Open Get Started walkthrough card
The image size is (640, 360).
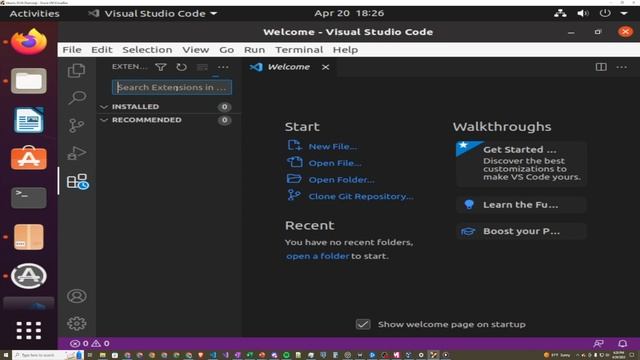coord(521,163)
